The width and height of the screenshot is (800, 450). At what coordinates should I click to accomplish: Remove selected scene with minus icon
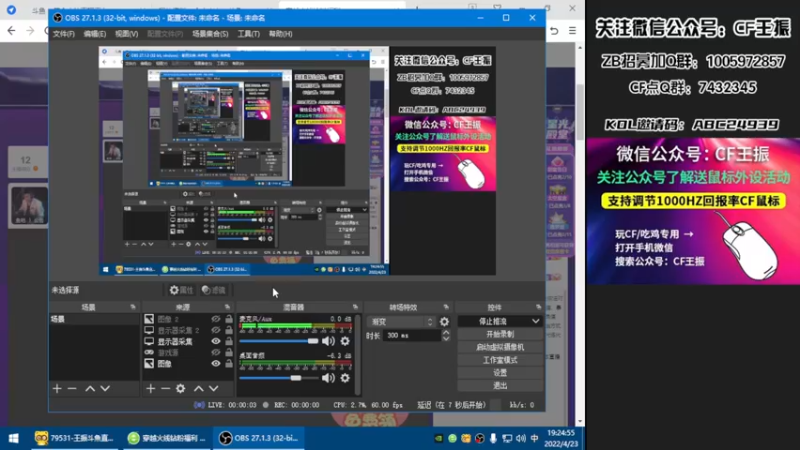(x=72, y=389)
